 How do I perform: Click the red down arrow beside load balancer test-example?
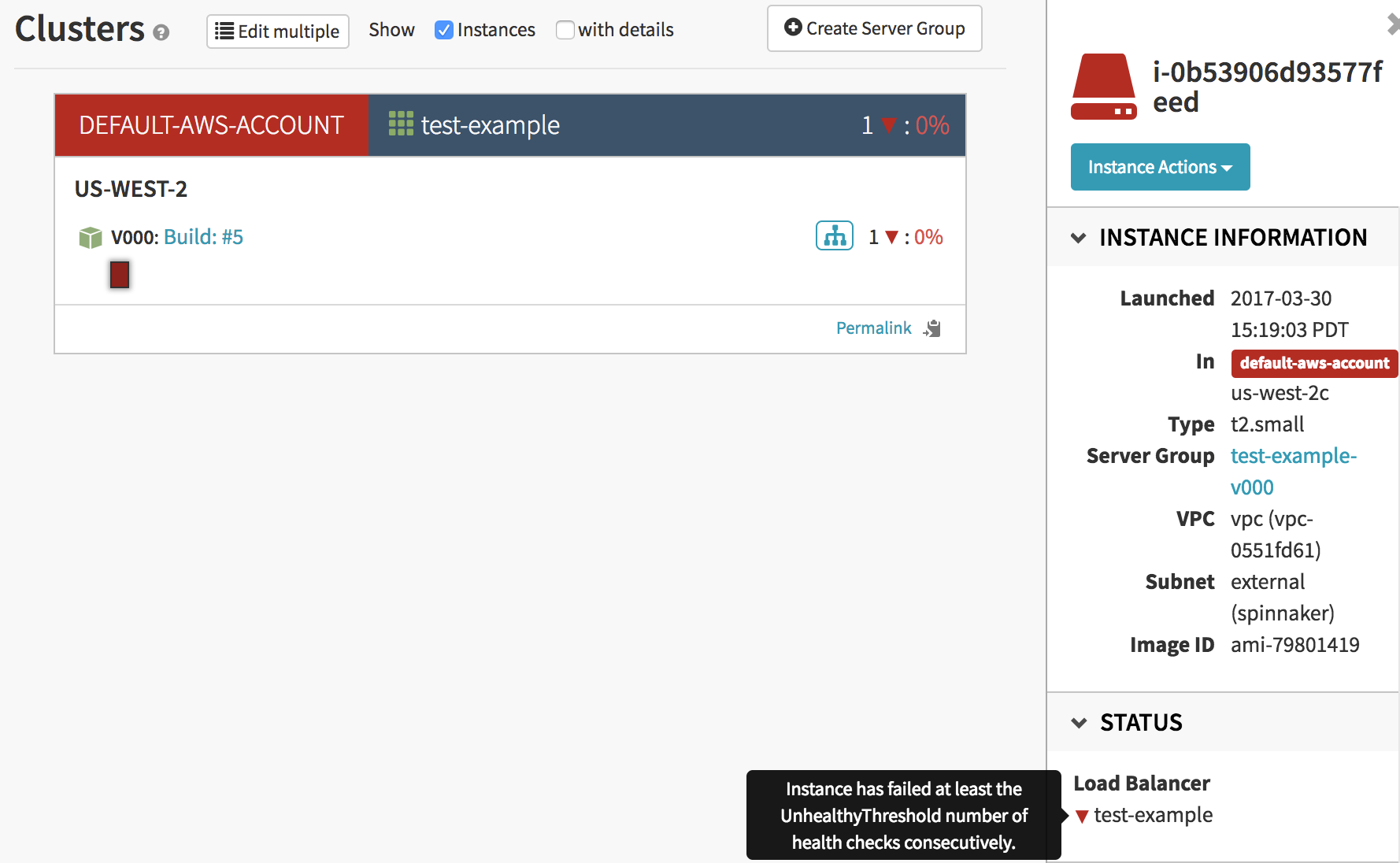(1082, 817)
